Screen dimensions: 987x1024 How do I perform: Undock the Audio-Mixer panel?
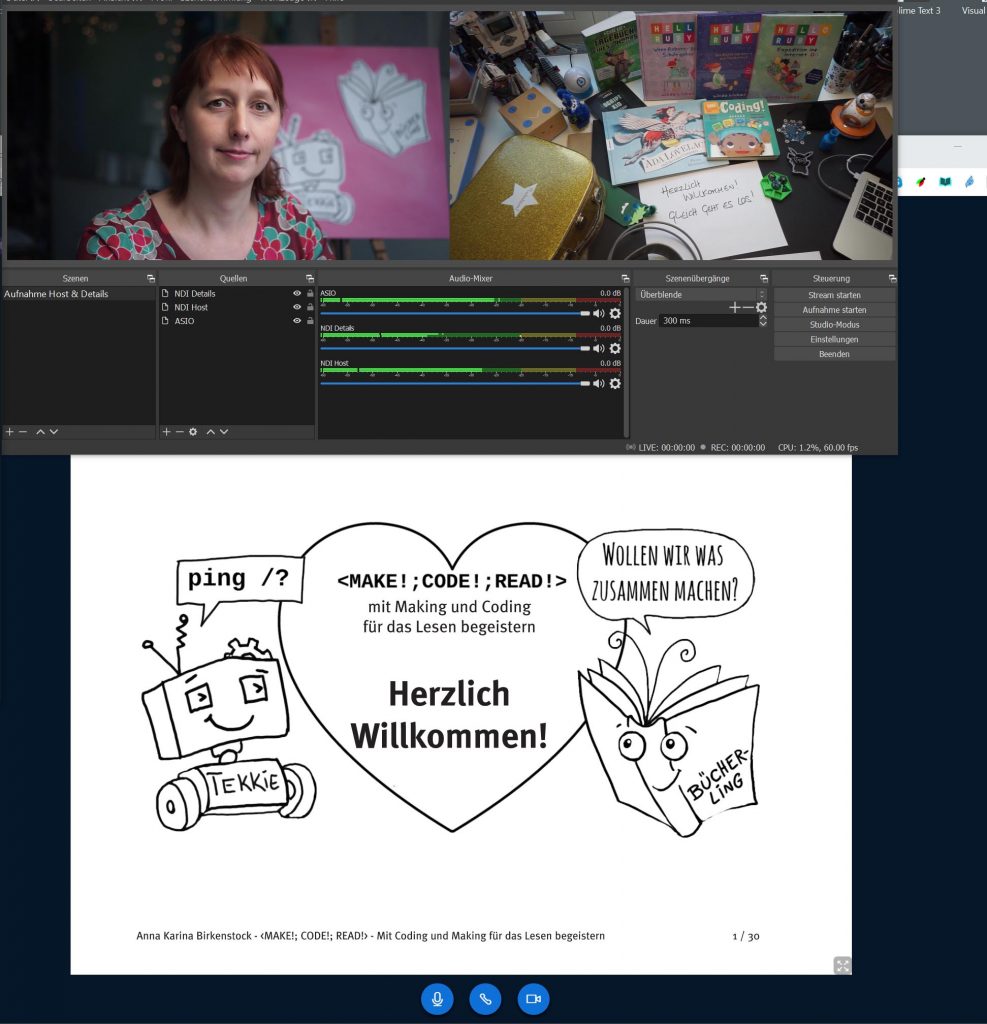coord(625,279)
